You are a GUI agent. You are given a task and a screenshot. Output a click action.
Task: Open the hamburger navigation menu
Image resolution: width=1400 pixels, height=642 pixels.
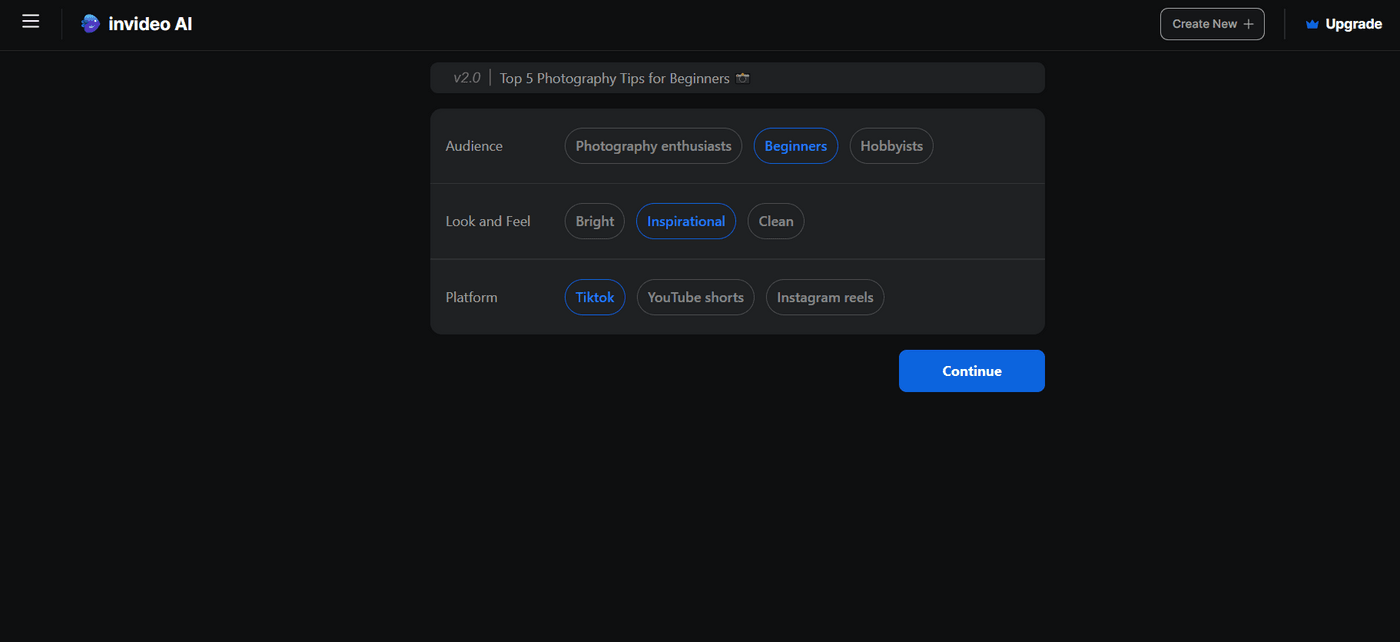click(x=30, y=21)
